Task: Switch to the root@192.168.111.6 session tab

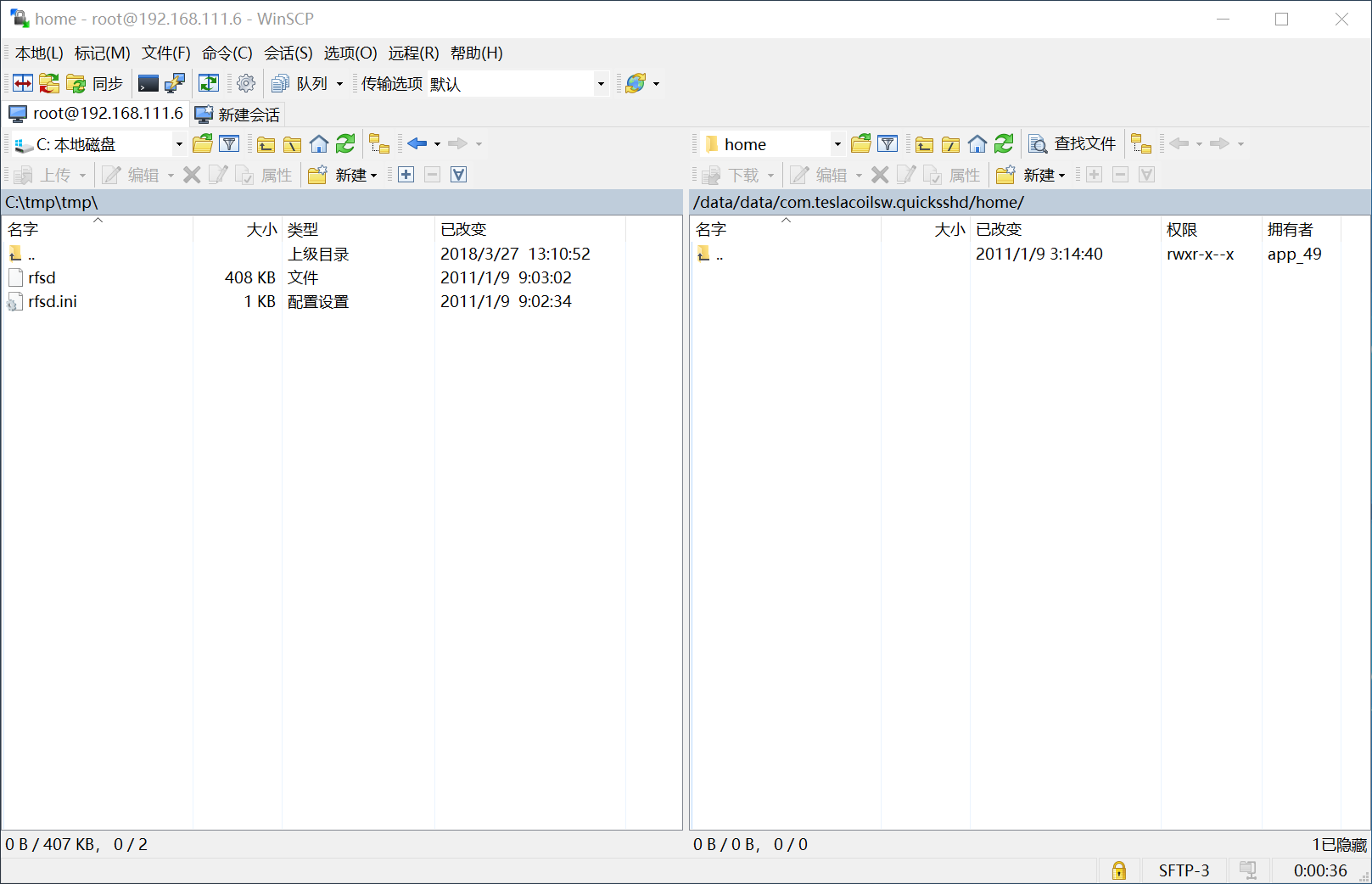Action: tap(97, 114)
